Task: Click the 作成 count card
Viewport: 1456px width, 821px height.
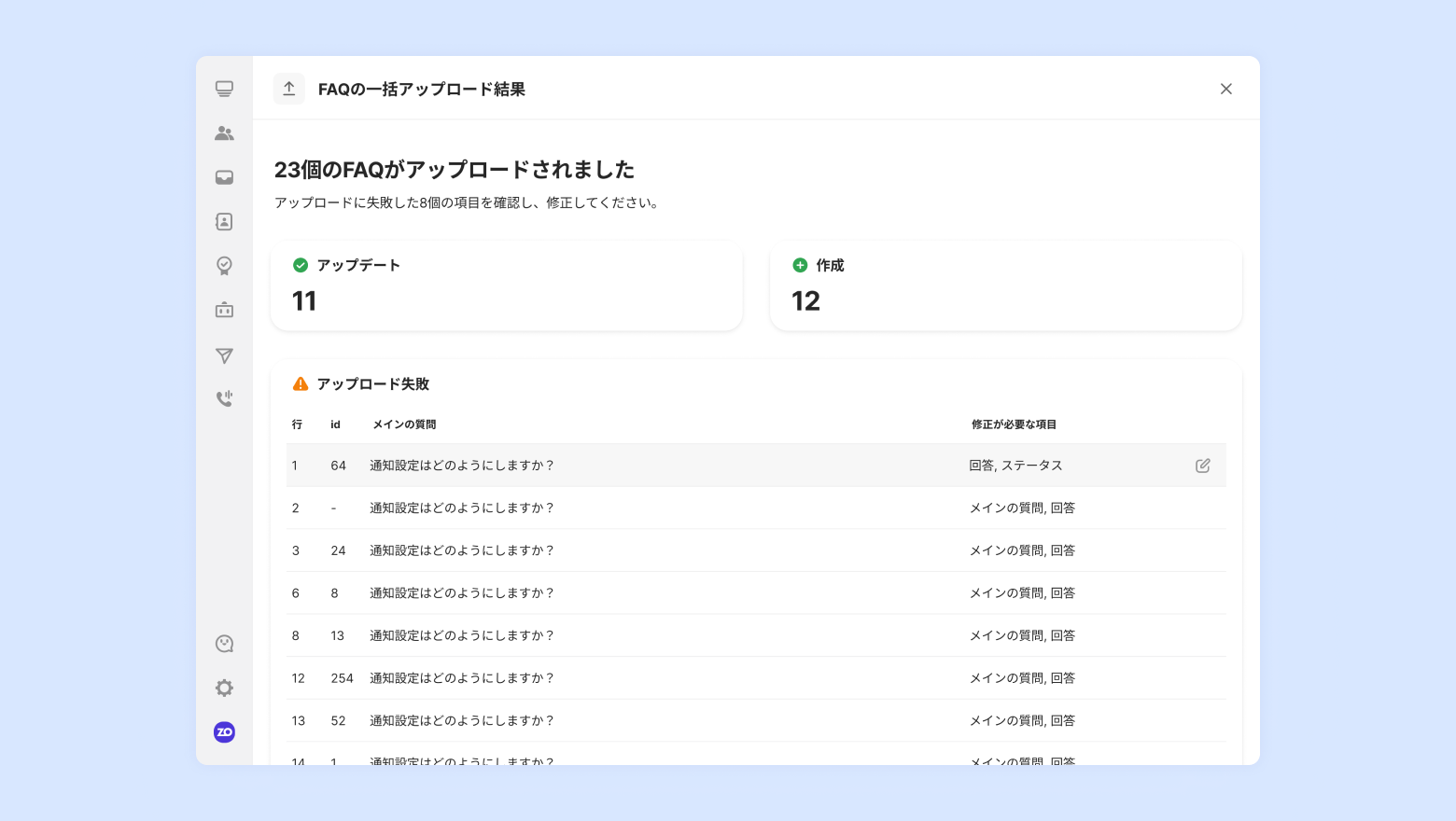Action: pos(1005,285)
